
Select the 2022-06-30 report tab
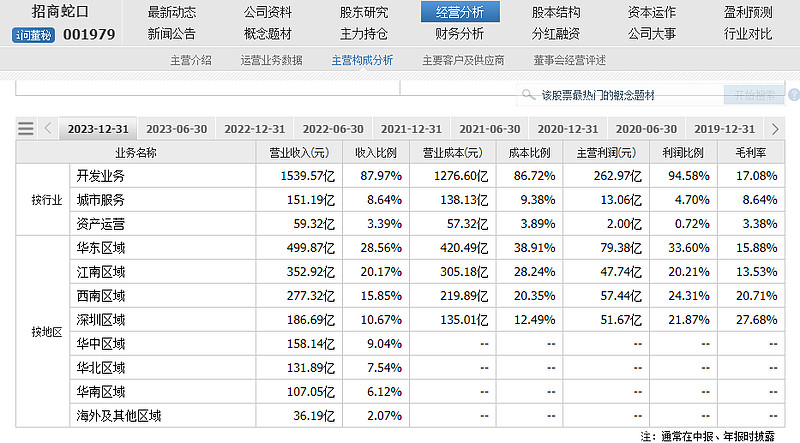coord(333,129)
